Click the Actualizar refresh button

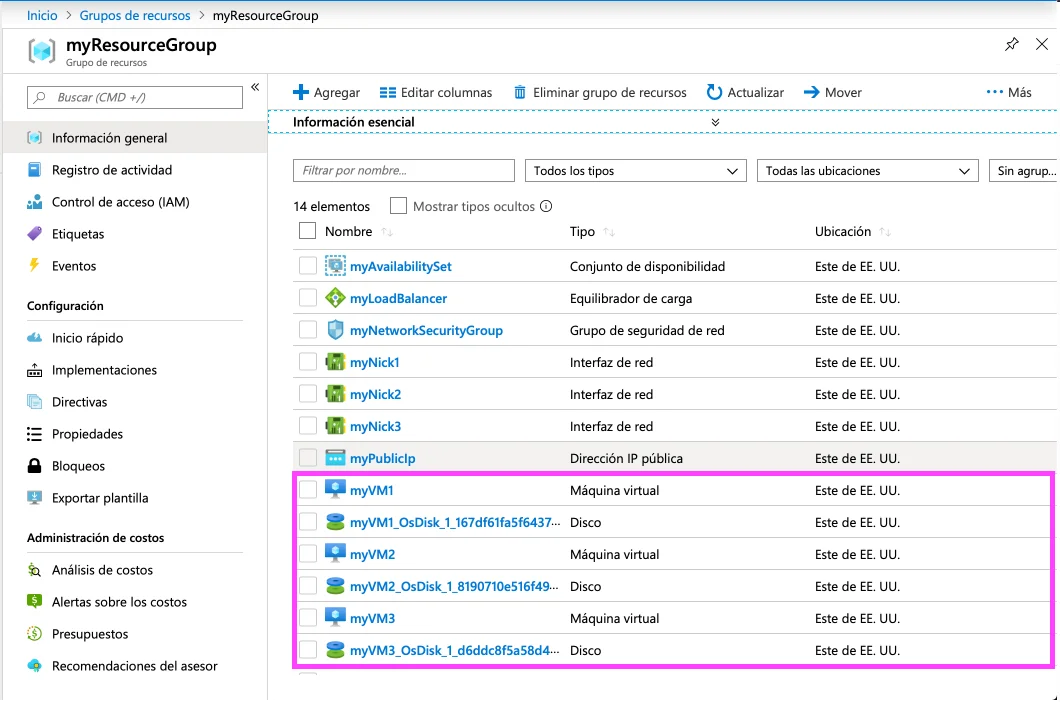click(745, 92)
